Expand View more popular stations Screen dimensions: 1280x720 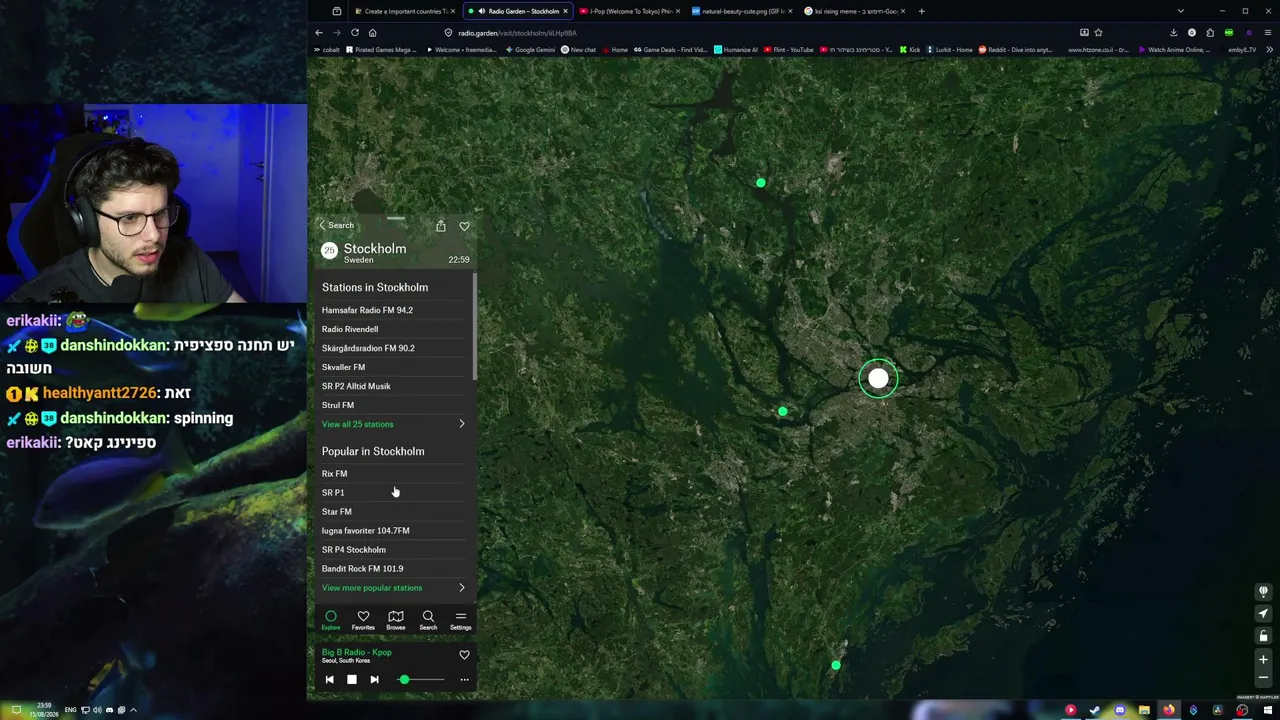(x=394, y=588)
